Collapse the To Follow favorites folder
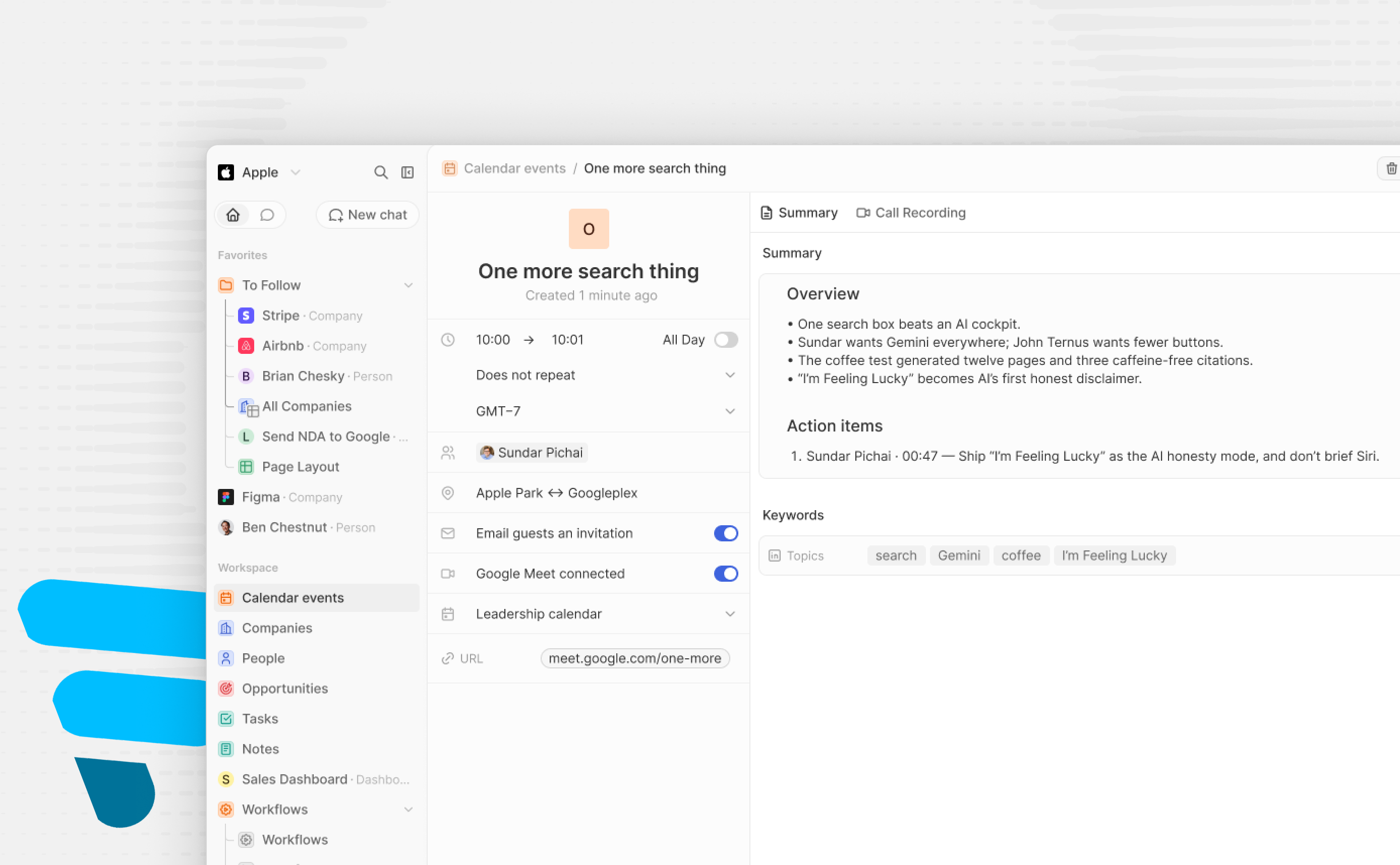1400x865 pixels. click(408, 285)
